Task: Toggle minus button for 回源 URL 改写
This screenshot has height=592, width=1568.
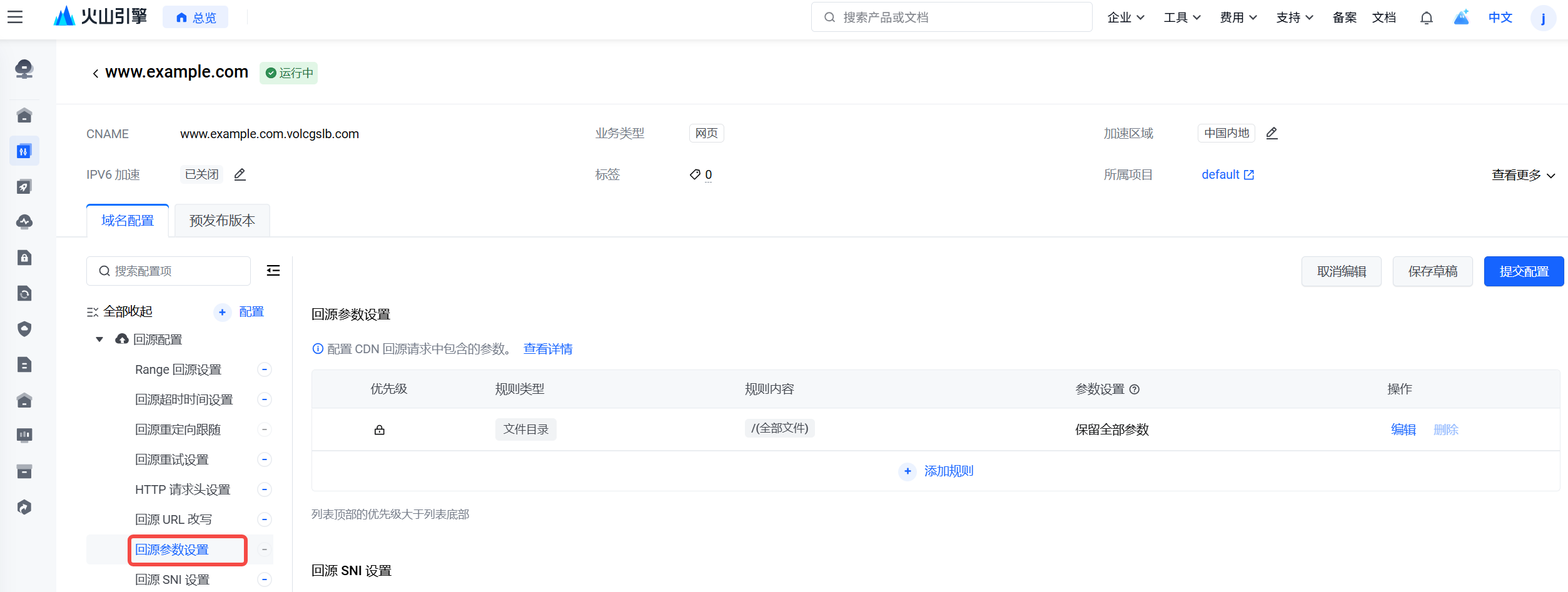Action: 265,519
